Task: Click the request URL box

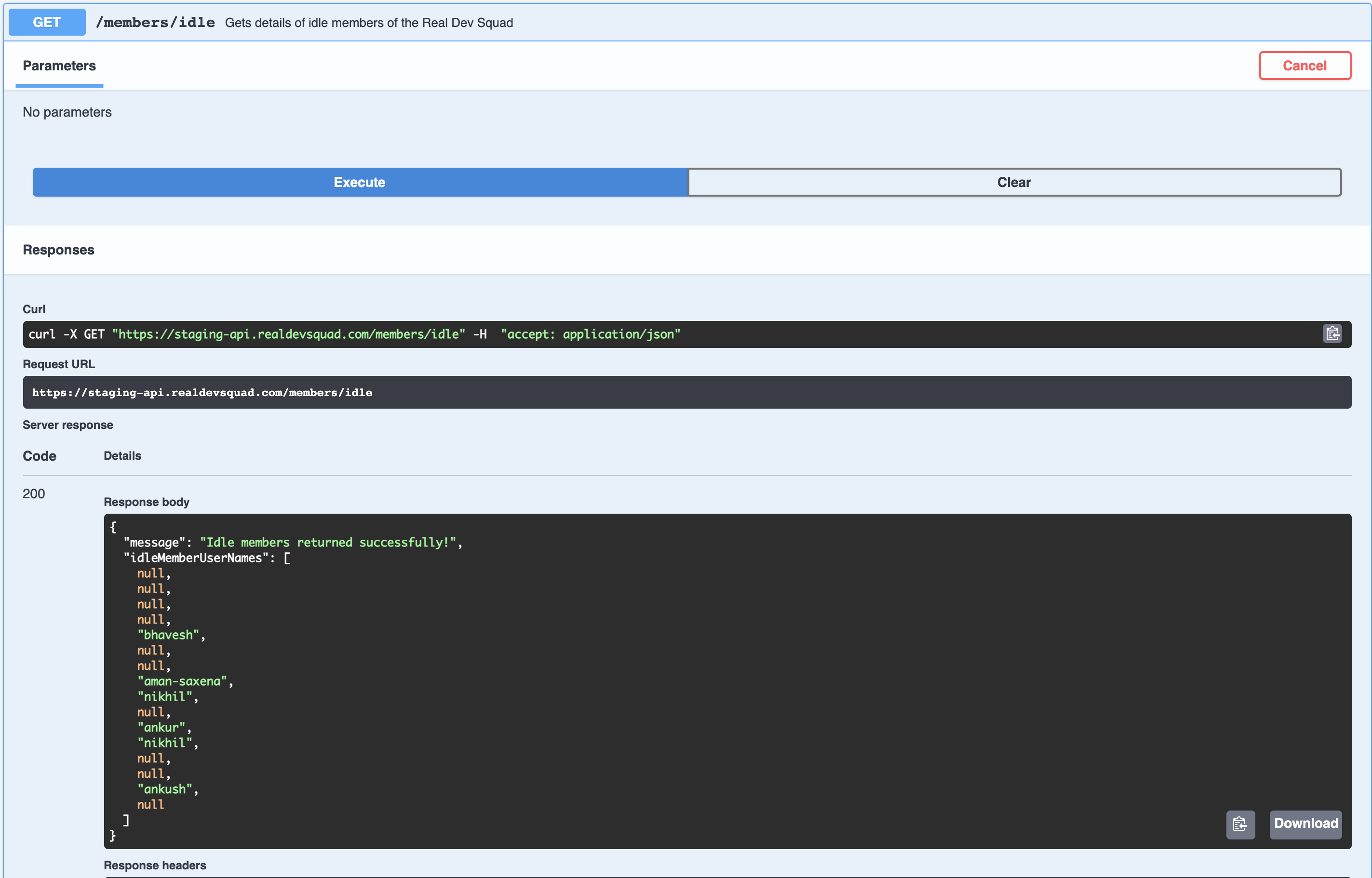Action: tap(686, 392)
